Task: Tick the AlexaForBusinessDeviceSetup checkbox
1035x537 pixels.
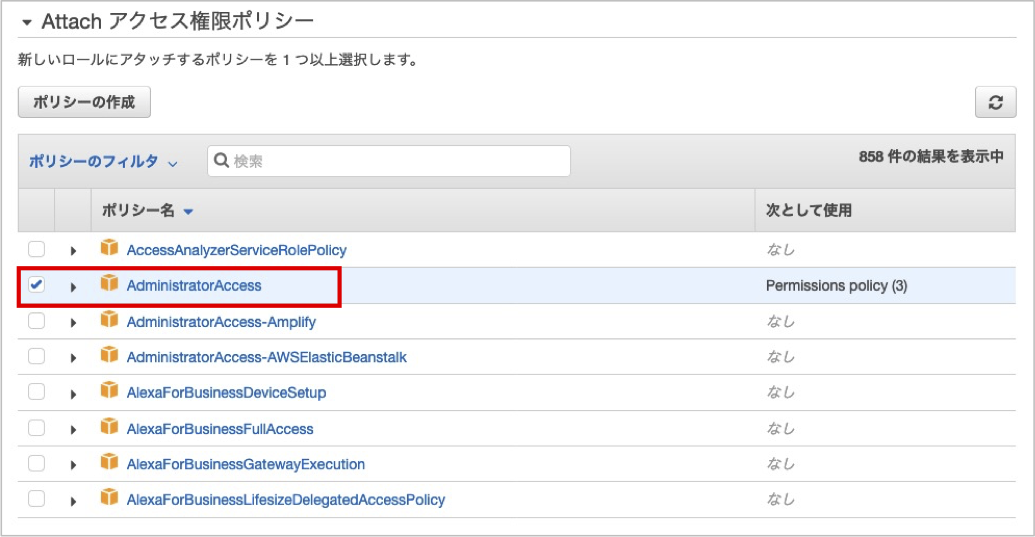Action: tap(36, 392)
